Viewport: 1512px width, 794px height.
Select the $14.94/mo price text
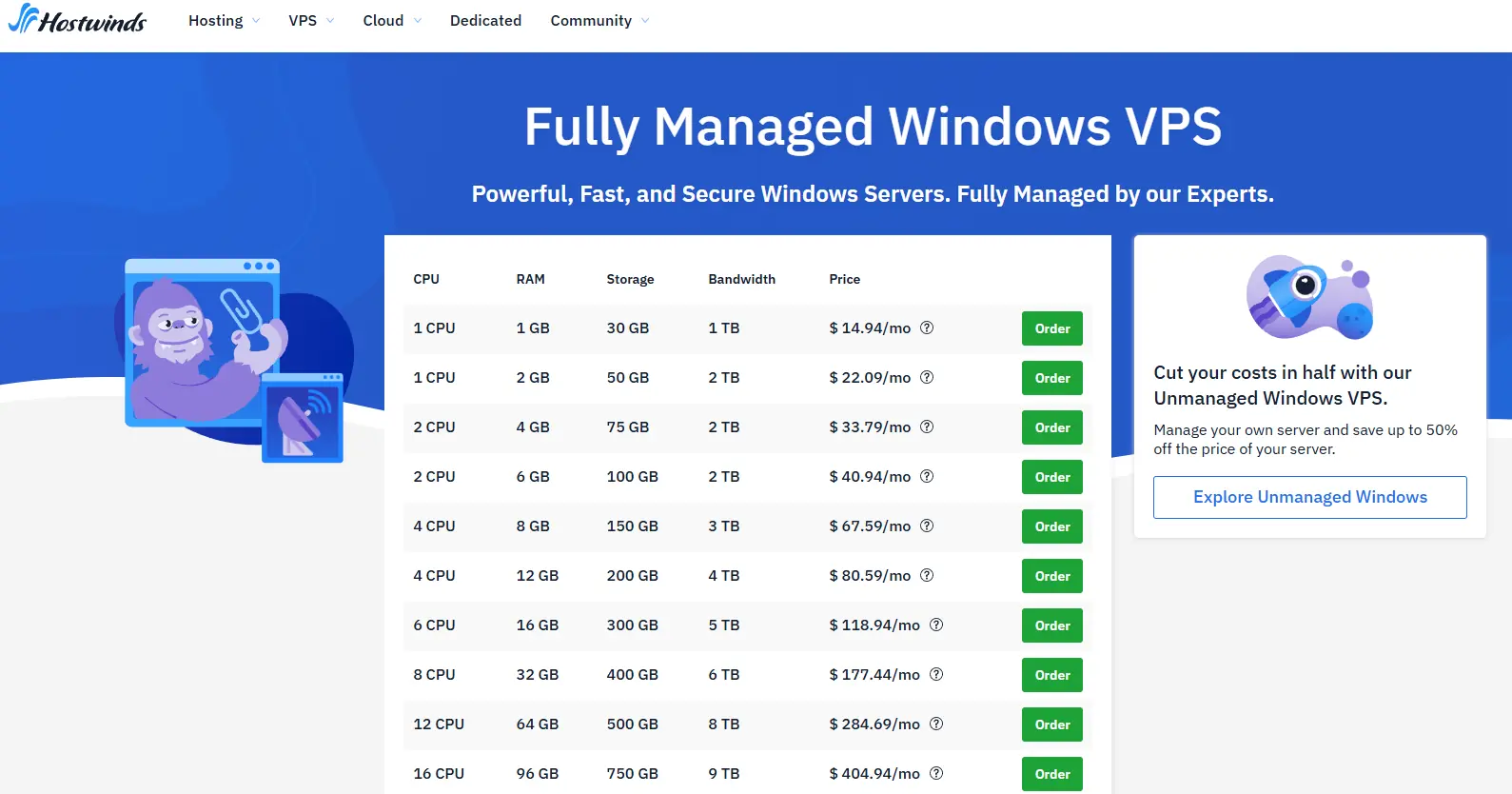(x=870, y=328)
